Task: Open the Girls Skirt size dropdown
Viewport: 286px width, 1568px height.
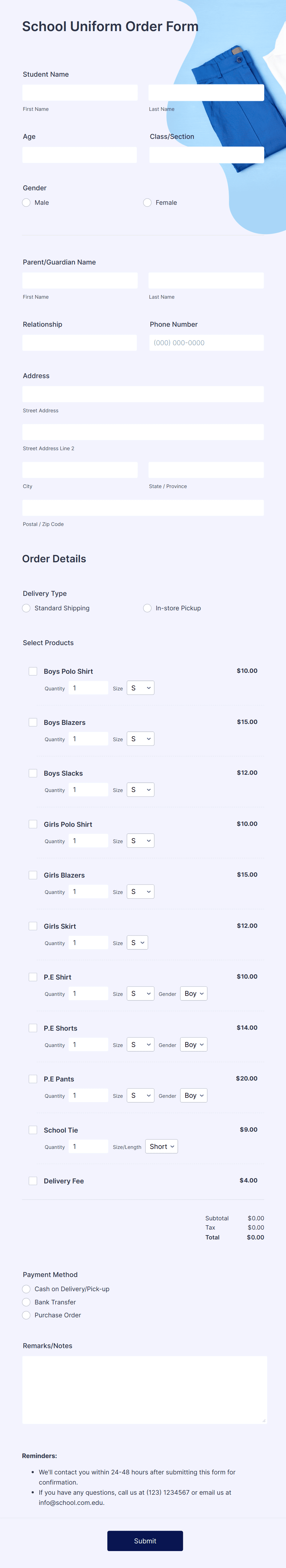Action: click(x=137, y=942)
